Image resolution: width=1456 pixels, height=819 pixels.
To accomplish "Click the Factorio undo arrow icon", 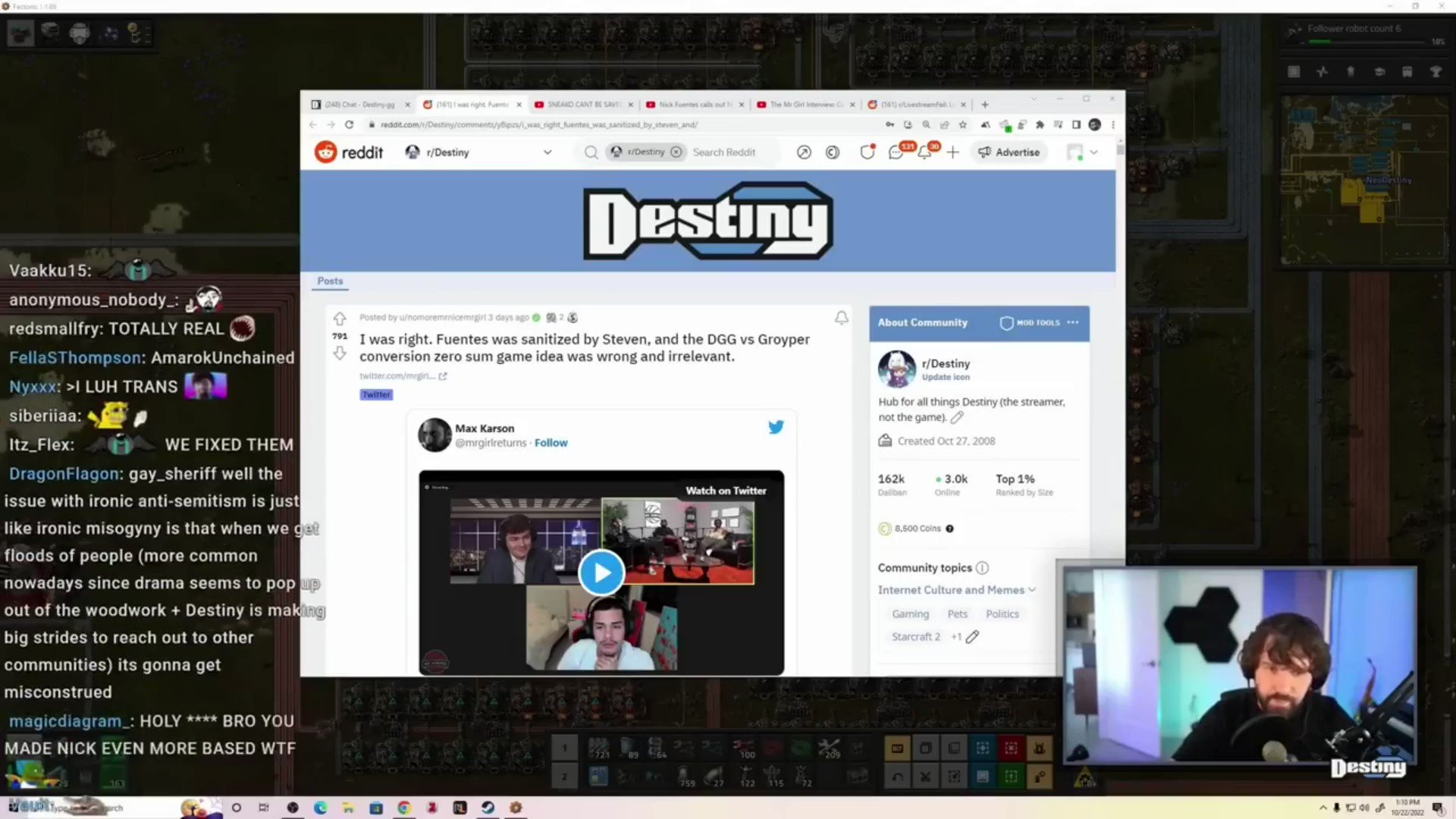I will (x=897, y=777).
